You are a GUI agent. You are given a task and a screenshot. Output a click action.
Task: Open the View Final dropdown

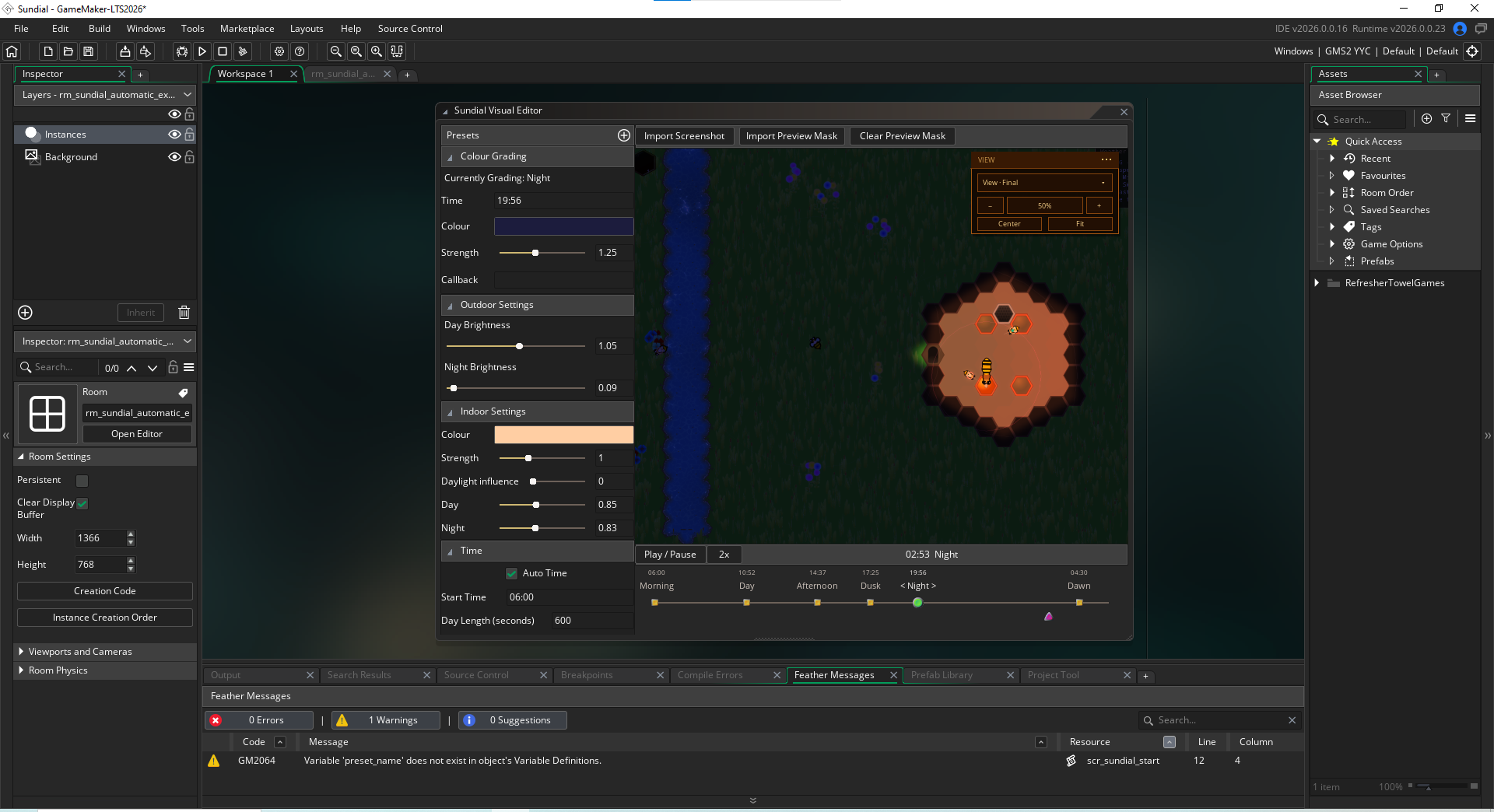pos(1044,183)
